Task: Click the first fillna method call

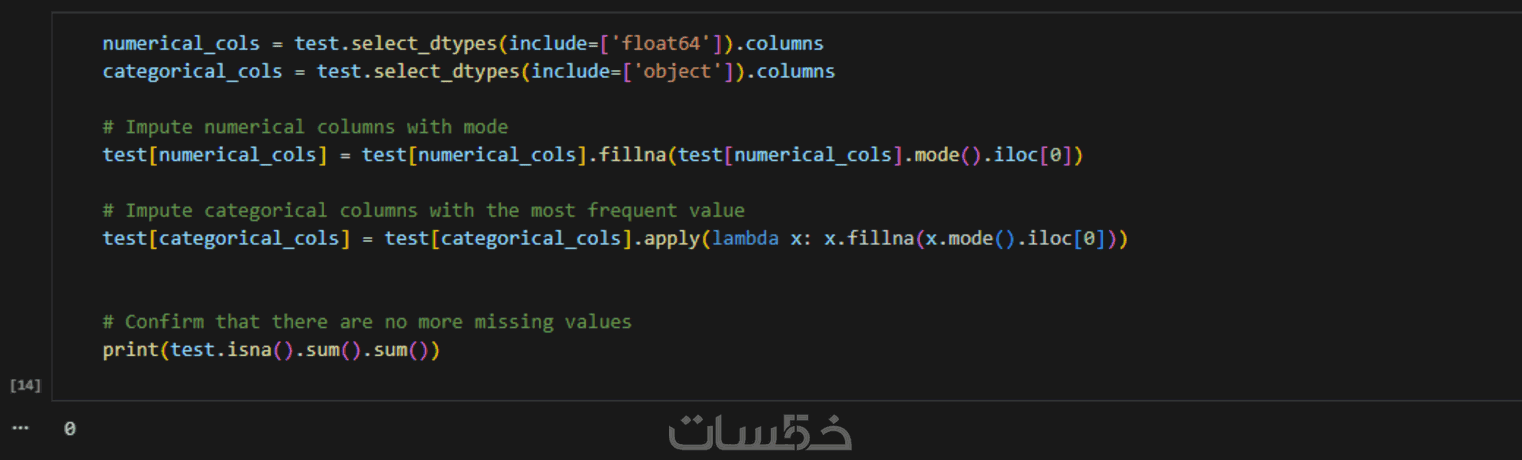Action: [x=632, y=155]
